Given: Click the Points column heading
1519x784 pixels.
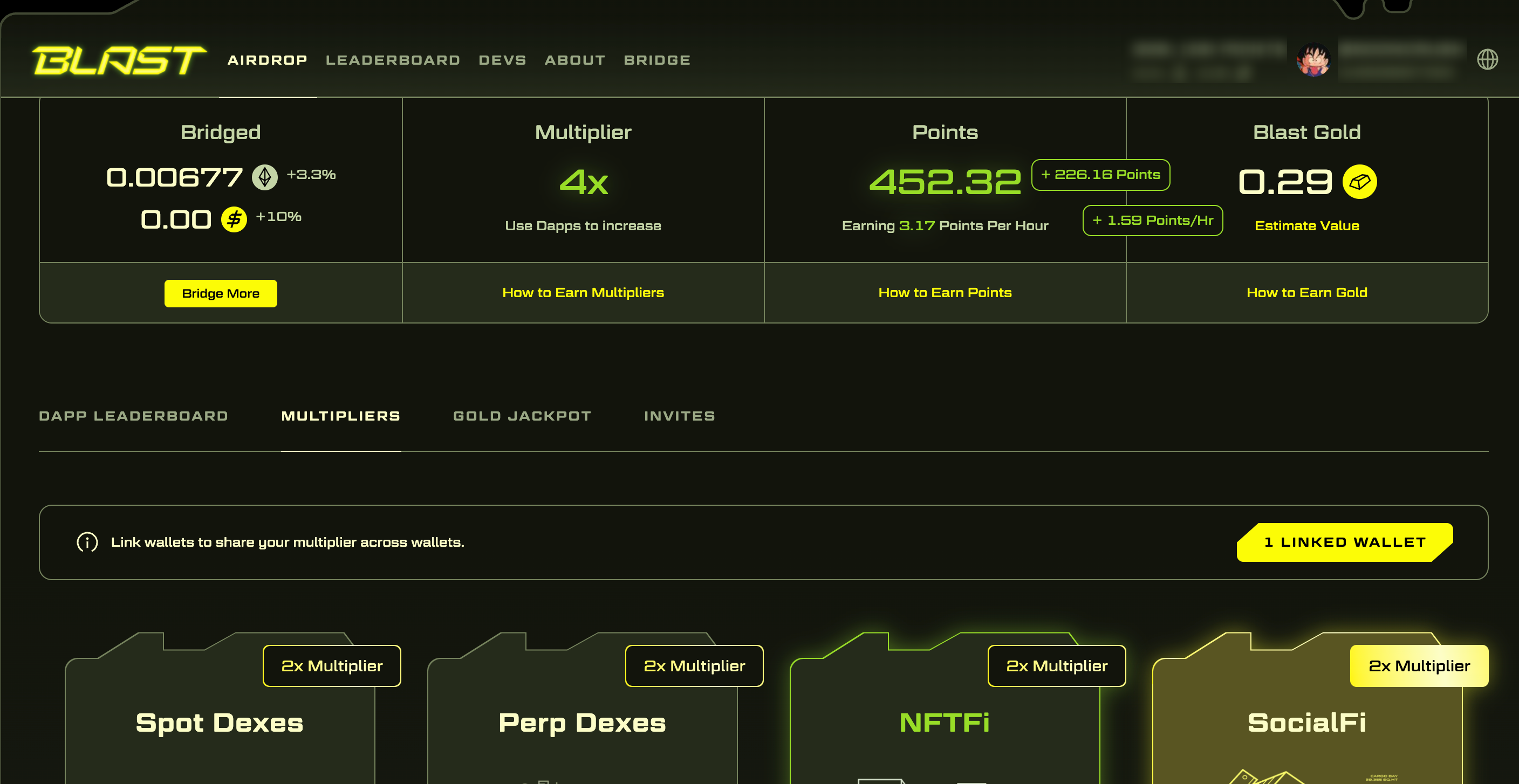Looking at the screenshot, I should coord(945,132).
